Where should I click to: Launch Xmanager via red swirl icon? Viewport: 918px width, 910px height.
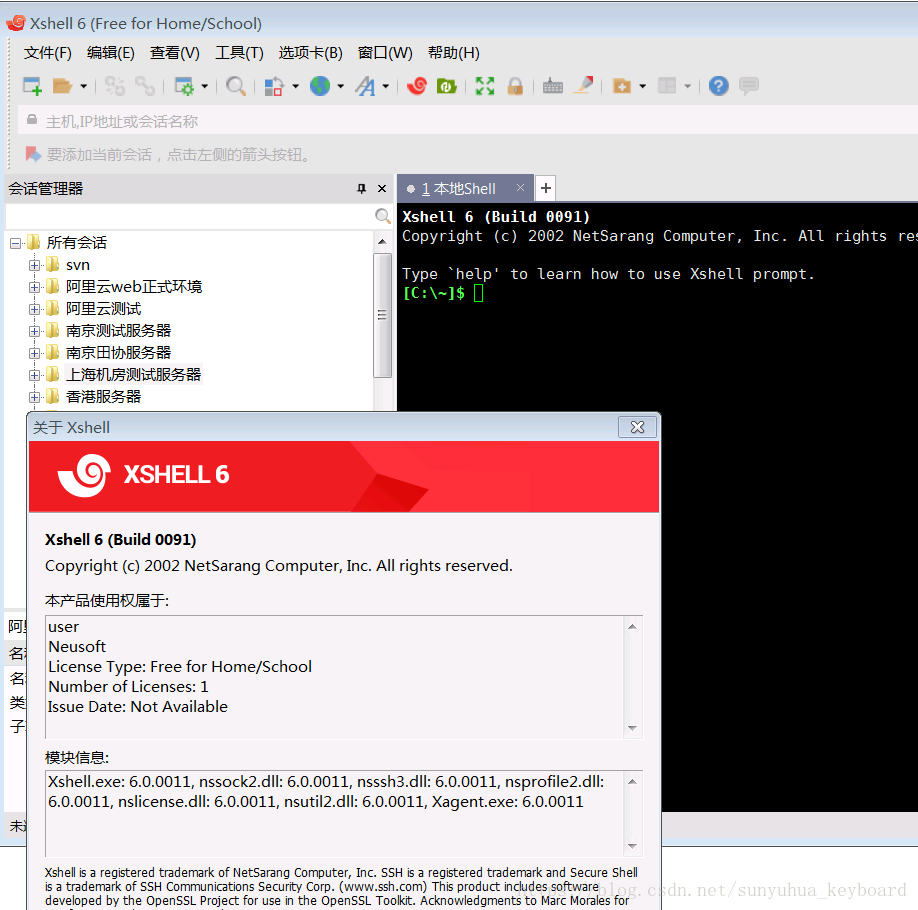[x=417, y=86]
